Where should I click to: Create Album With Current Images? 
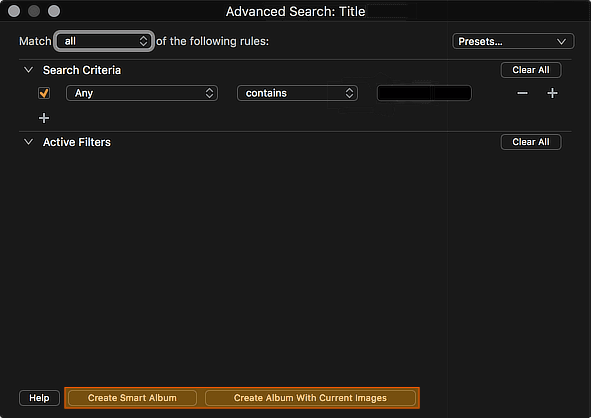pos(310,398)
